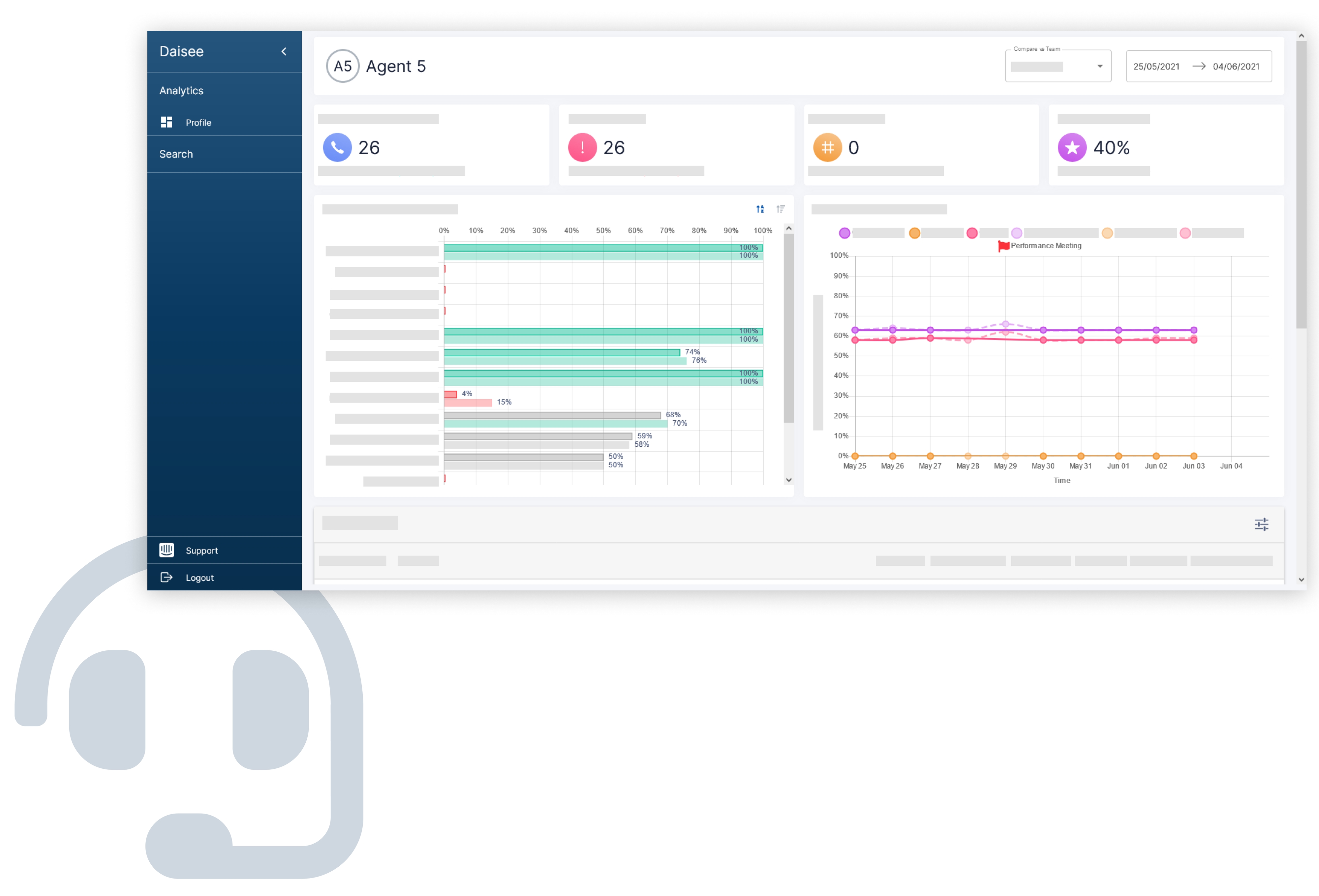Viewport: 1319px width, 896px height.
Task: Open the date range picker
Action: pos(1199,66)
